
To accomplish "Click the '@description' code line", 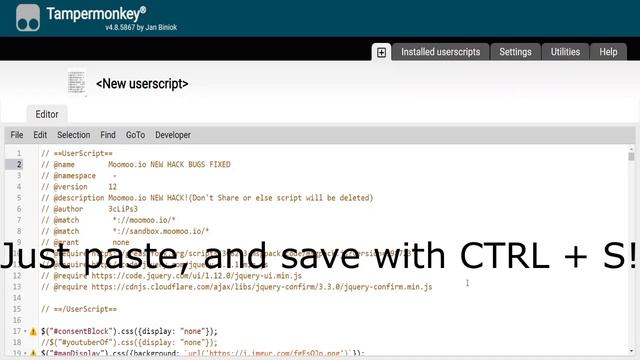I will (207, 198).
